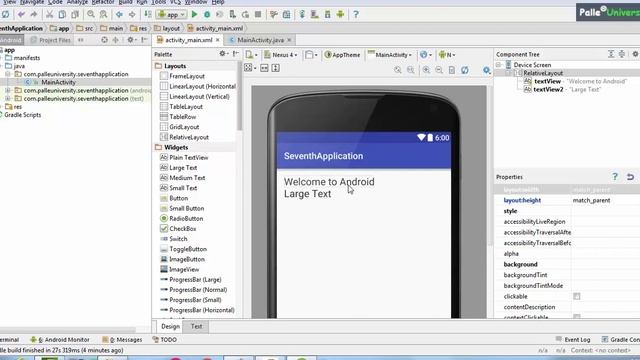640x360 pixels.
Task: Click the Debug app bug icon
Action: (x=207, y=15)
